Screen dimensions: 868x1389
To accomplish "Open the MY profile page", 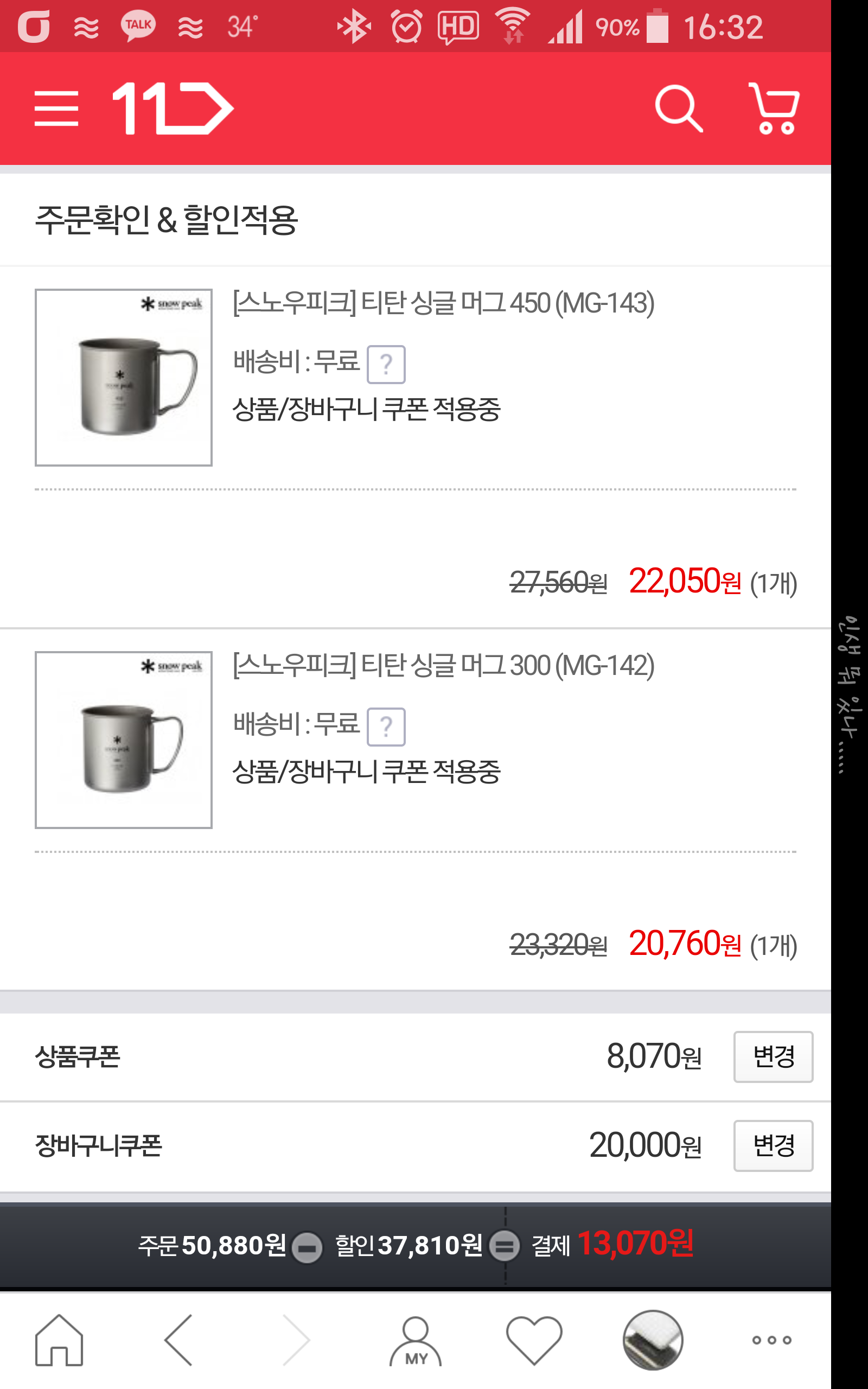I will (415, 1341).
